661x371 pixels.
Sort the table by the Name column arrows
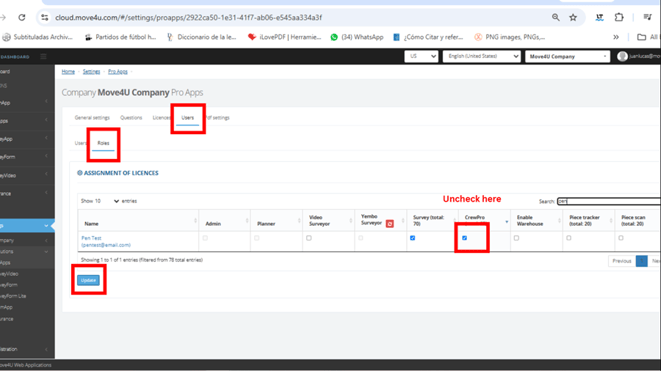pyautogui.click(x=195, y=220)
